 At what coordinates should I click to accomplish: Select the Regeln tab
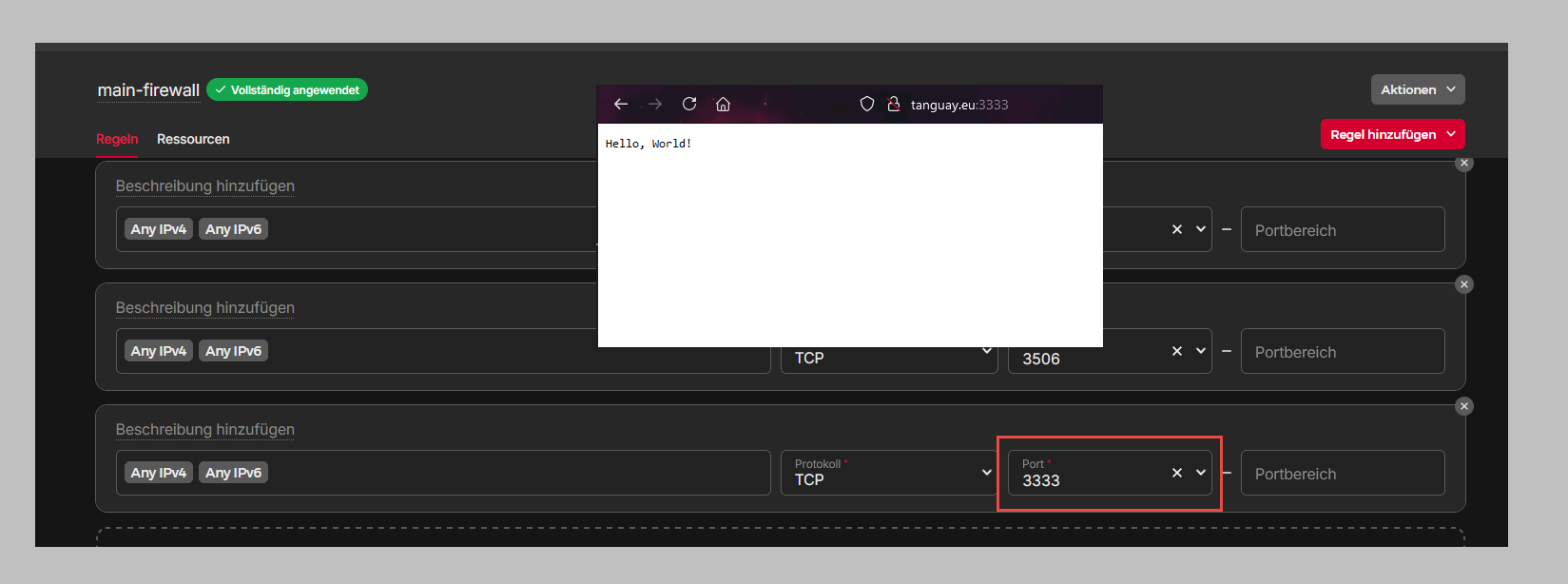tap(117, 139)
